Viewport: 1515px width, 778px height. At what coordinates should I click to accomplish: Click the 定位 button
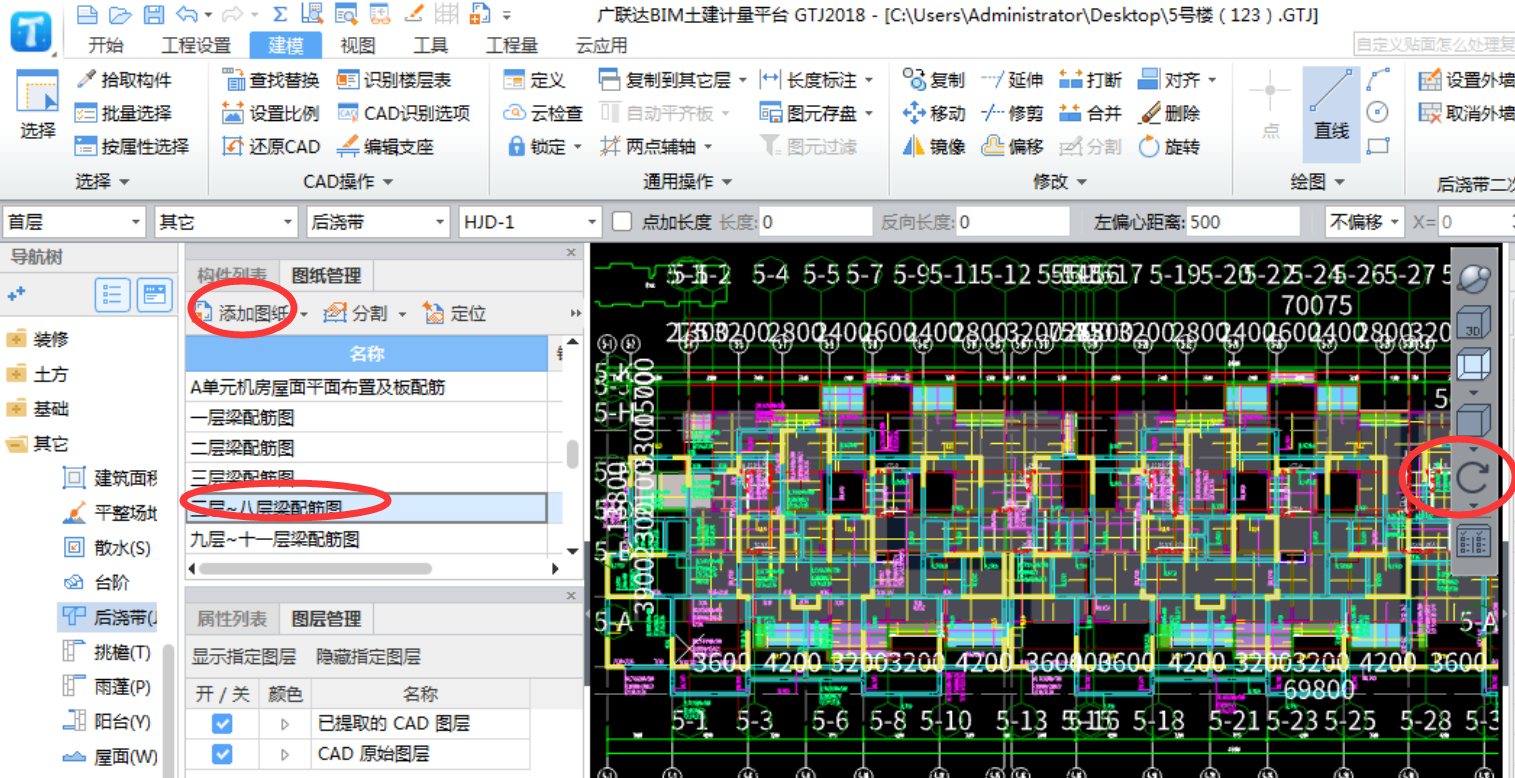tap(455, 314)
